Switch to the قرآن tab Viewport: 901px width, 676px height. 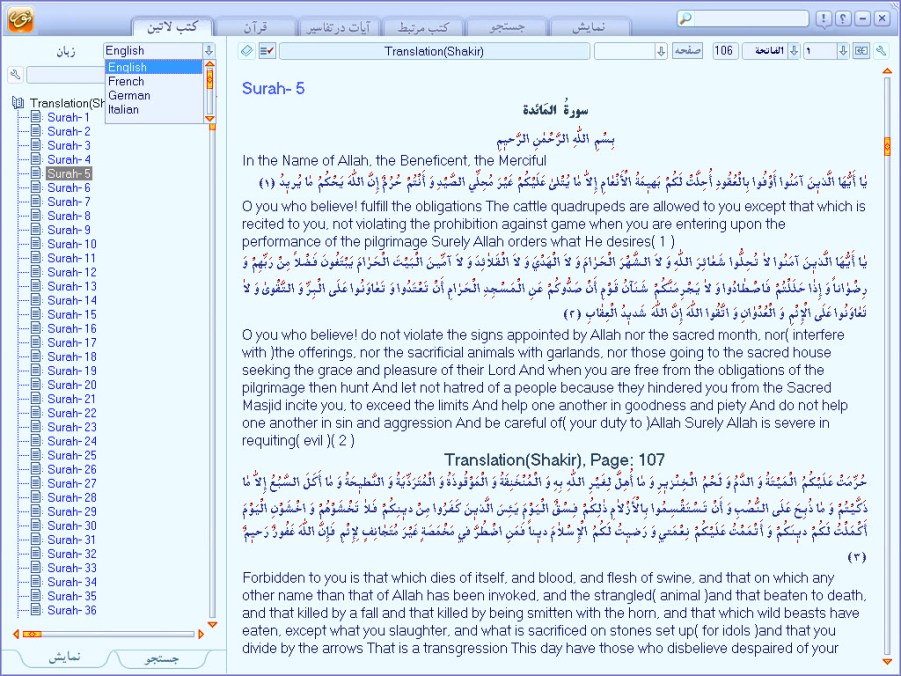[x=255, y=26]
